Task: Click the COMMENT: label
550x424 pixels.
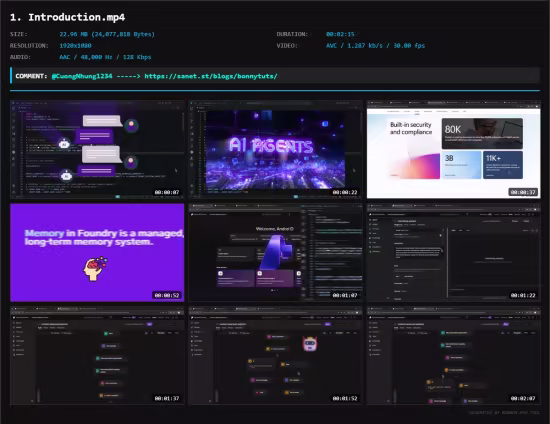Action: click(x=31, y=76)
